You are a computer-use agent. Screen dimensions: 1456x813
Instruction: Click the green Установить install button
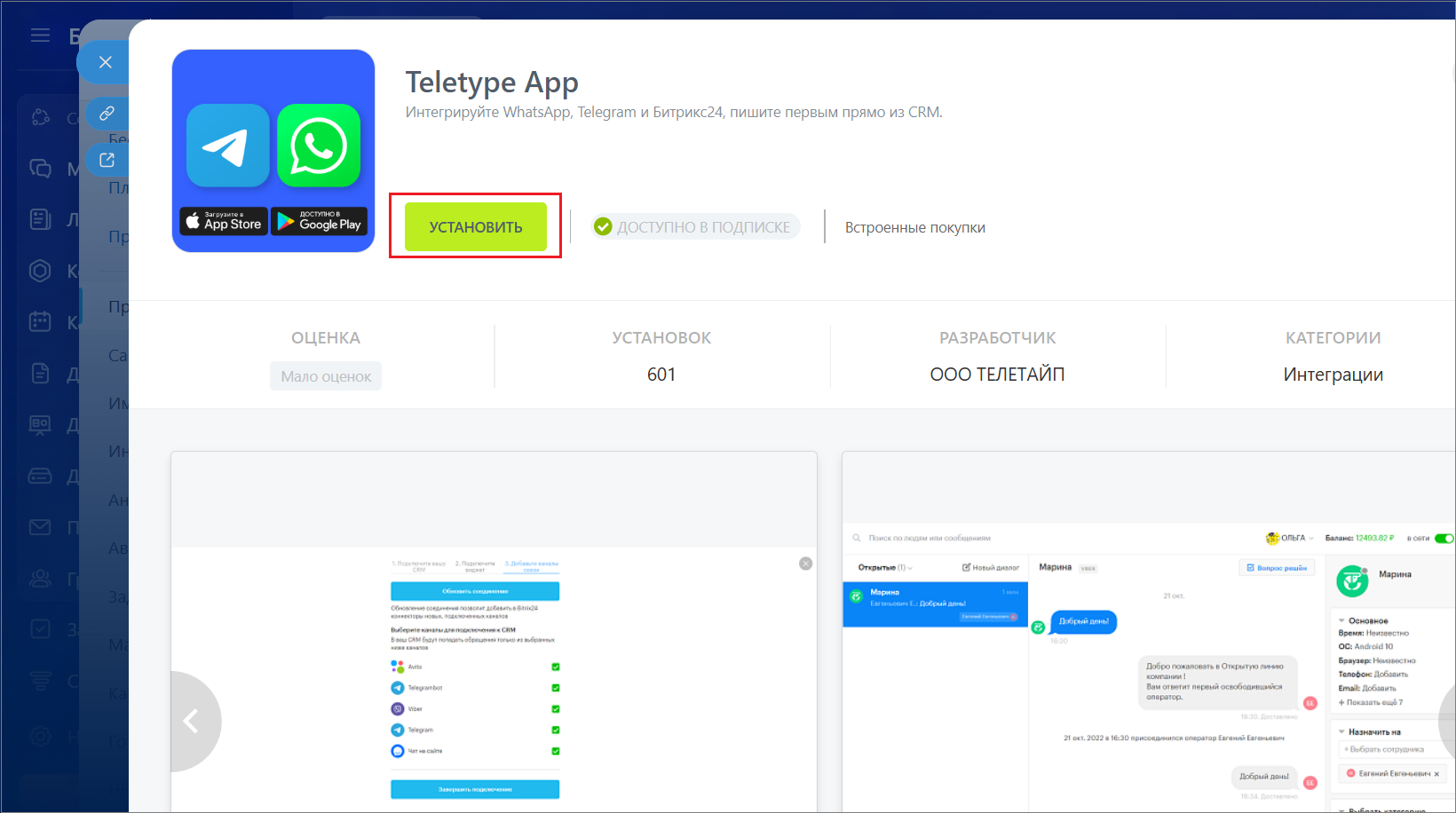click(x=475, y=227)
